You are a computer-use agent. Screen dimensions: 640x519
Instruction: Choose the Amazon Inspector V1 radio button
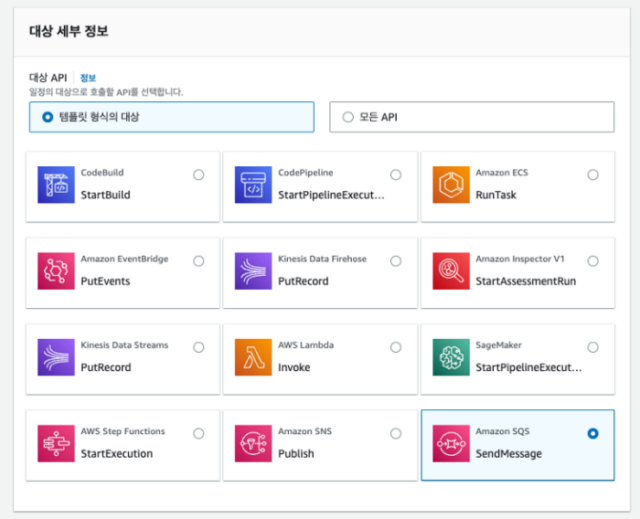click(x=593, y=261)
